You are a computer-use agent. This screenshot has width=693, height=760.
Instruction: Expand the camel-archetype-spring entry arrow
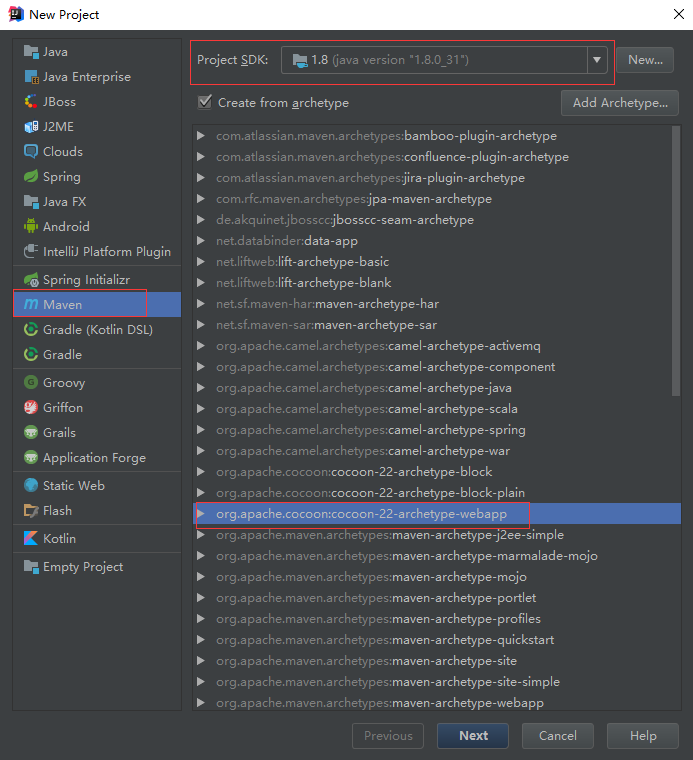[201, 430]
